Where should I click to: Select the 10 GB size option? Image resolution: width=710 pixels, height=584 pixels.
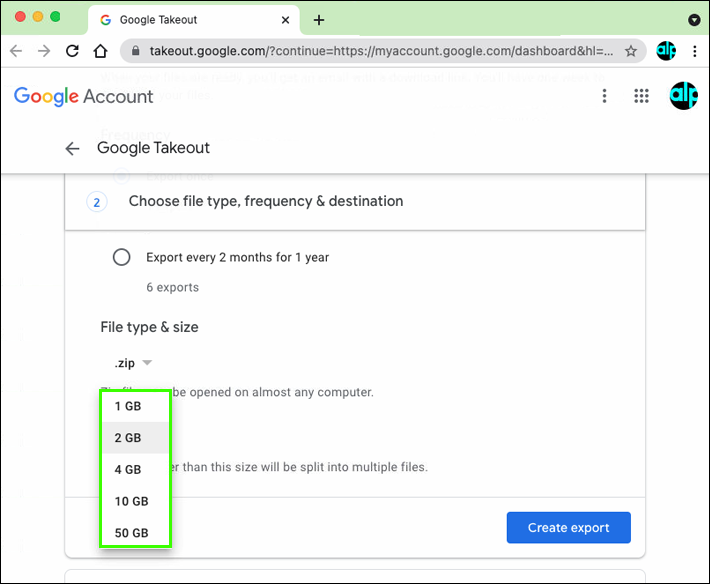point(131,501)
